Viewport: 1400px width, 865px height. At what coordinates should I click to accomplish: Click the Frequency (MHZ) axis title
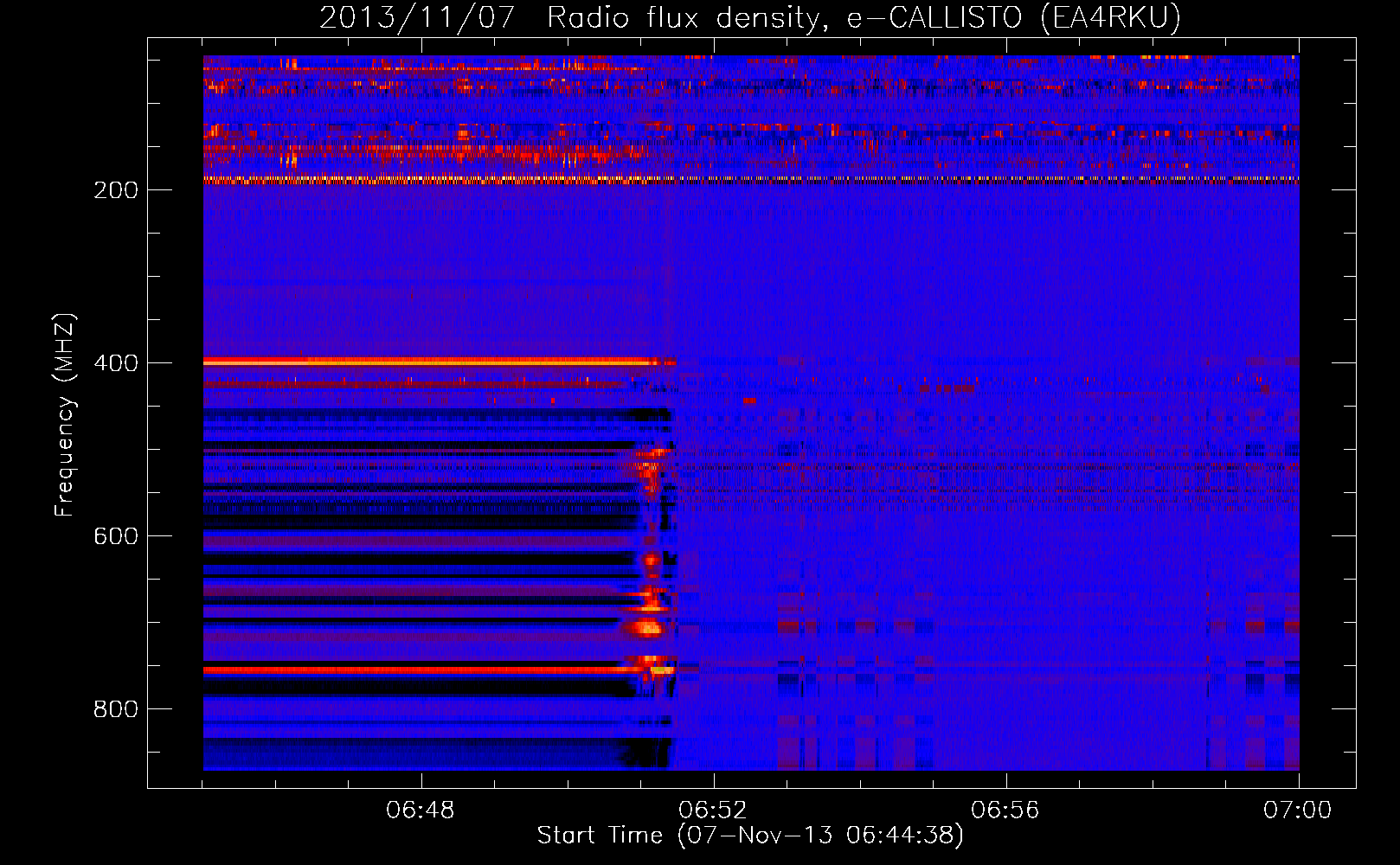(x=65, y=415)
